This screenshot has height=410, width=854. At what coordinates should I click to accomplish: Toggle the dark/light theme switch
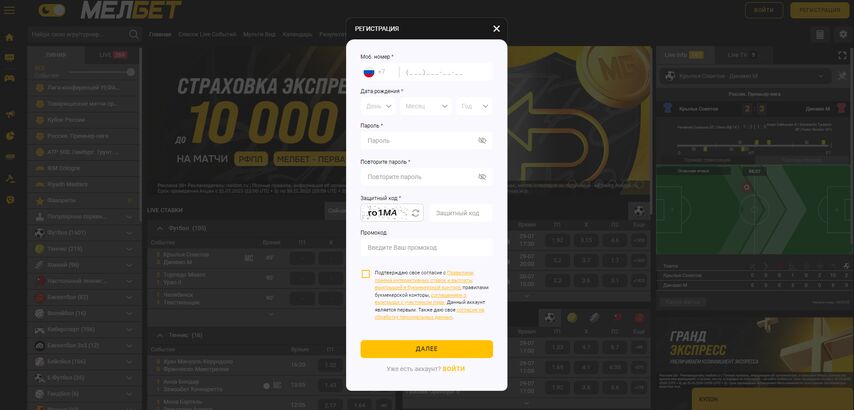[52, 10]
